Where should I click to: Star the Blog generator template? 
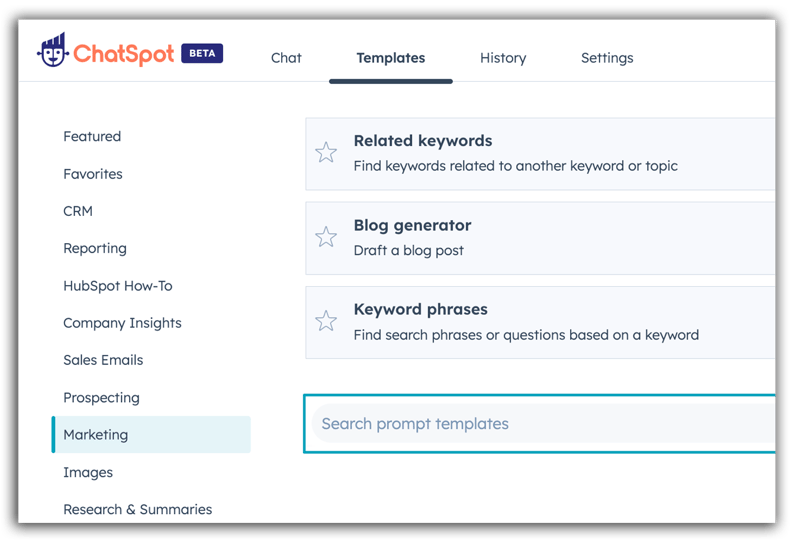tap(326, 237)
